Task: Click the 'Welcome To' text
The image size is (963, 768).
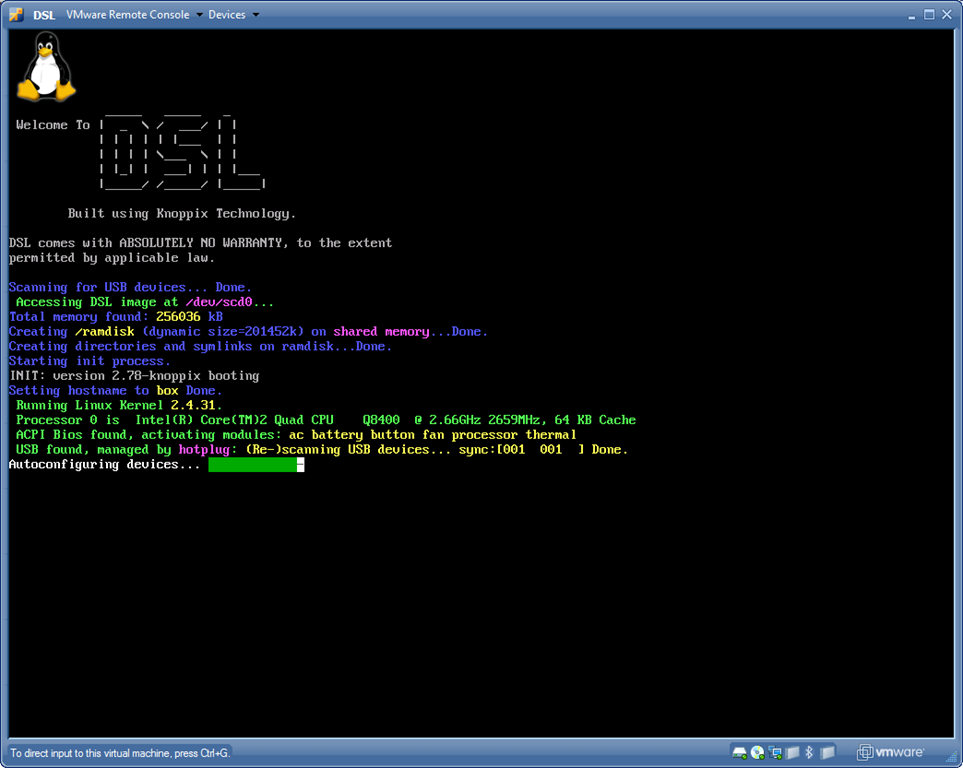Action: (53, 125)
